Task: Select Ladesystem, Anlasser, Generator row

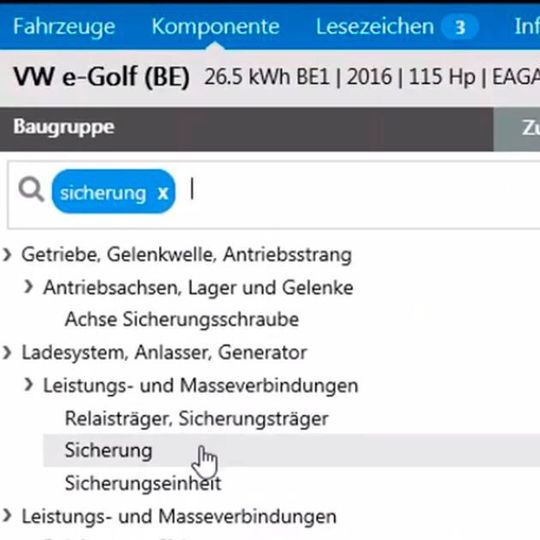Action: pyautogui.click(x=164, y=353)
